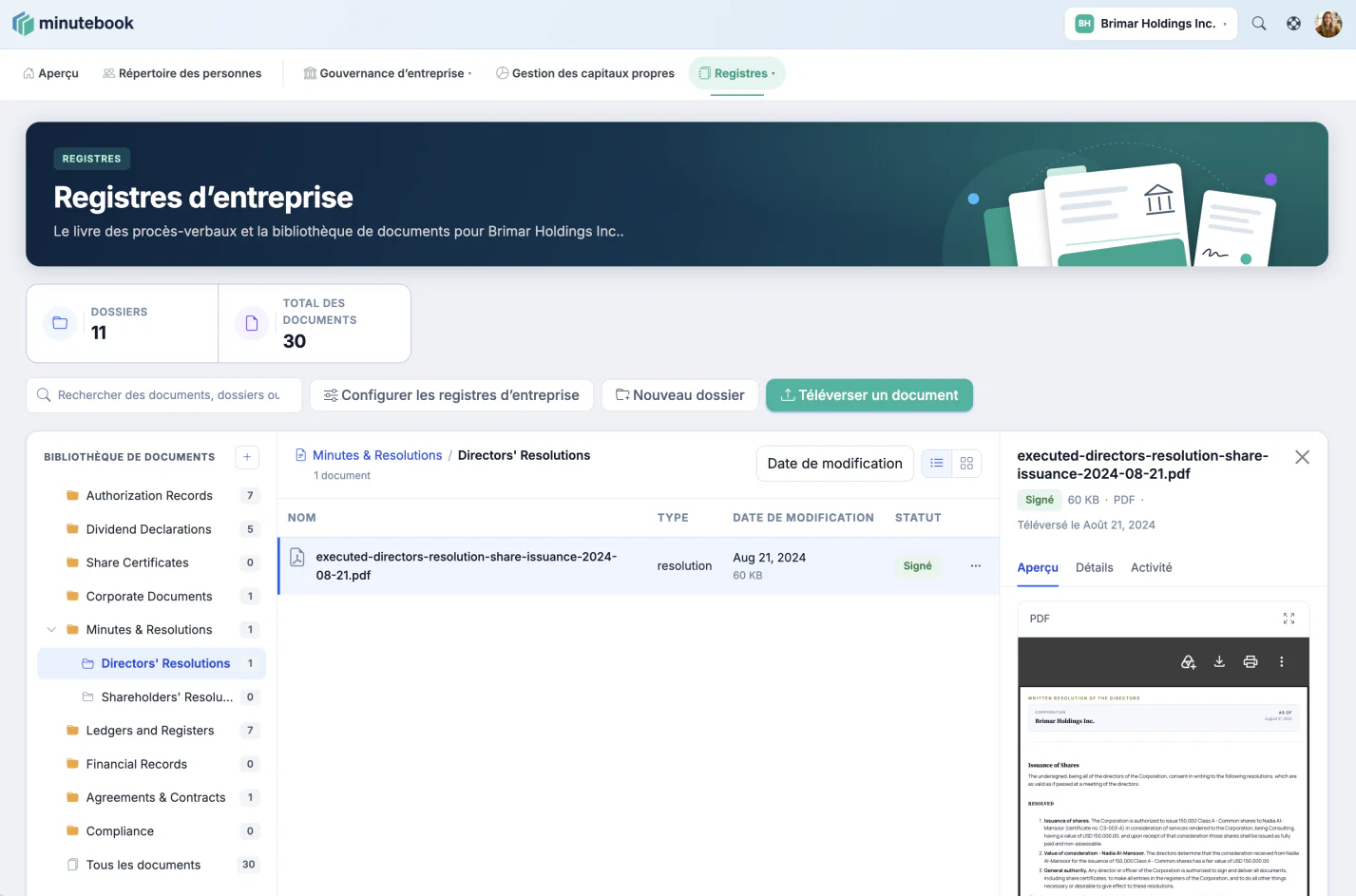Open the Registres dropdown menu
Viewport: 1356px width, 896px height.
click(736, 73)
